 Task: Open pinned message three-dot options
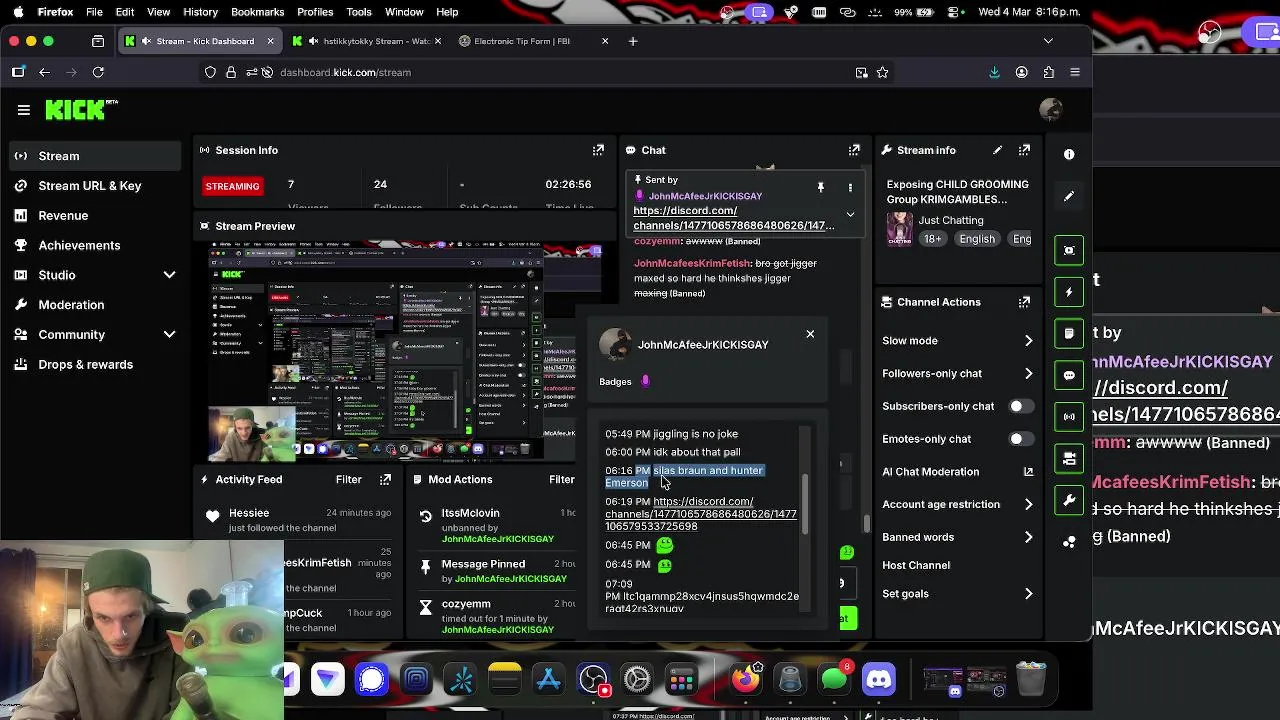pyautogui.click(x=850, y=187)
